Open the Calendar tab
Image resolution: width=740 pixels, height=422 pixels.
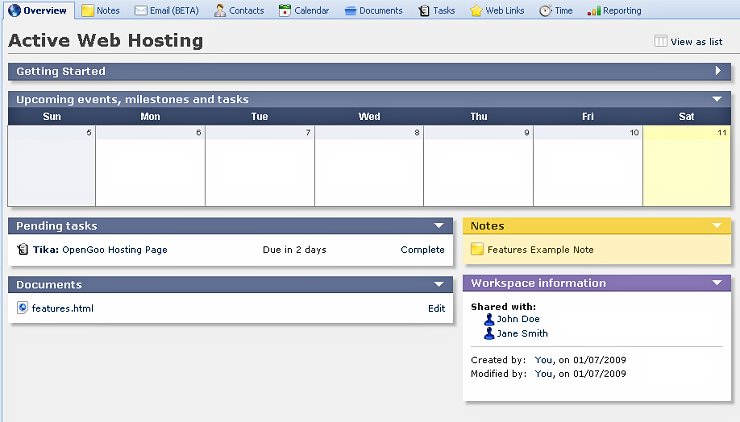(304, 10)
